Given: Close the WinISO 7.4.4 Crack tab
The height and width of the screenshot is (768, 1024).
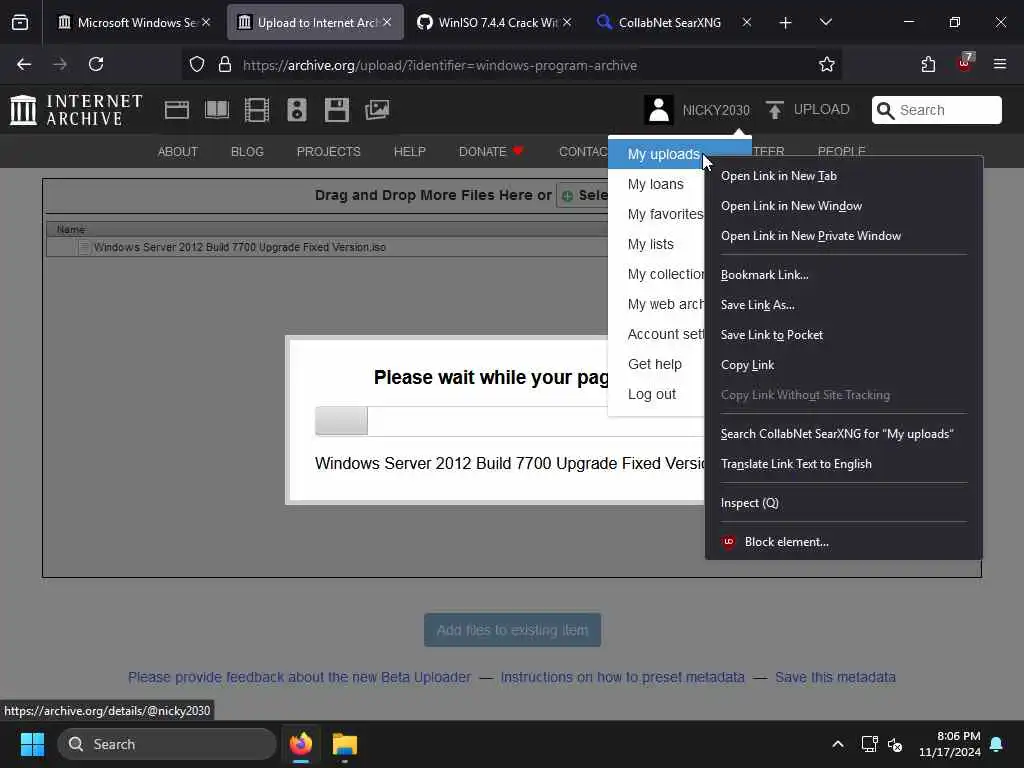Looking at the screenshot, I should tap(567, 22).
